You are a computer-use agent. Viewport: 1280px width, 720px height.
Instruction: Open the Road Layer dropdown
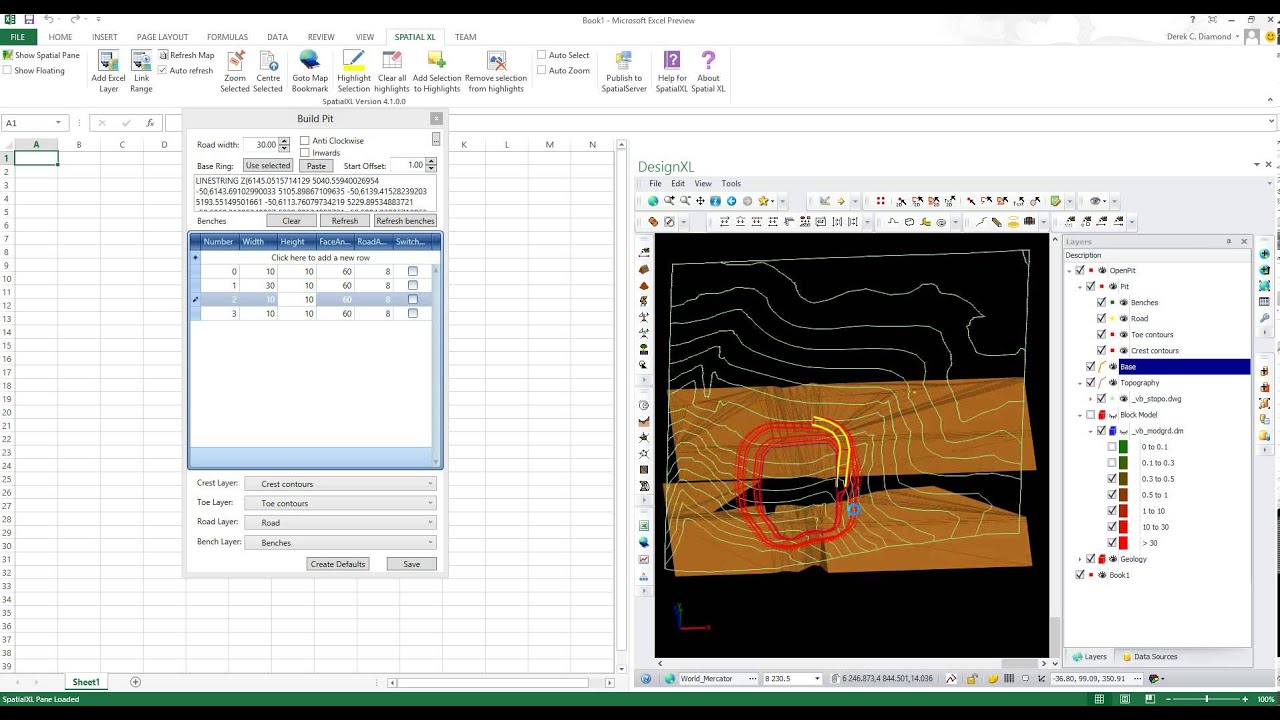[340, 522]
